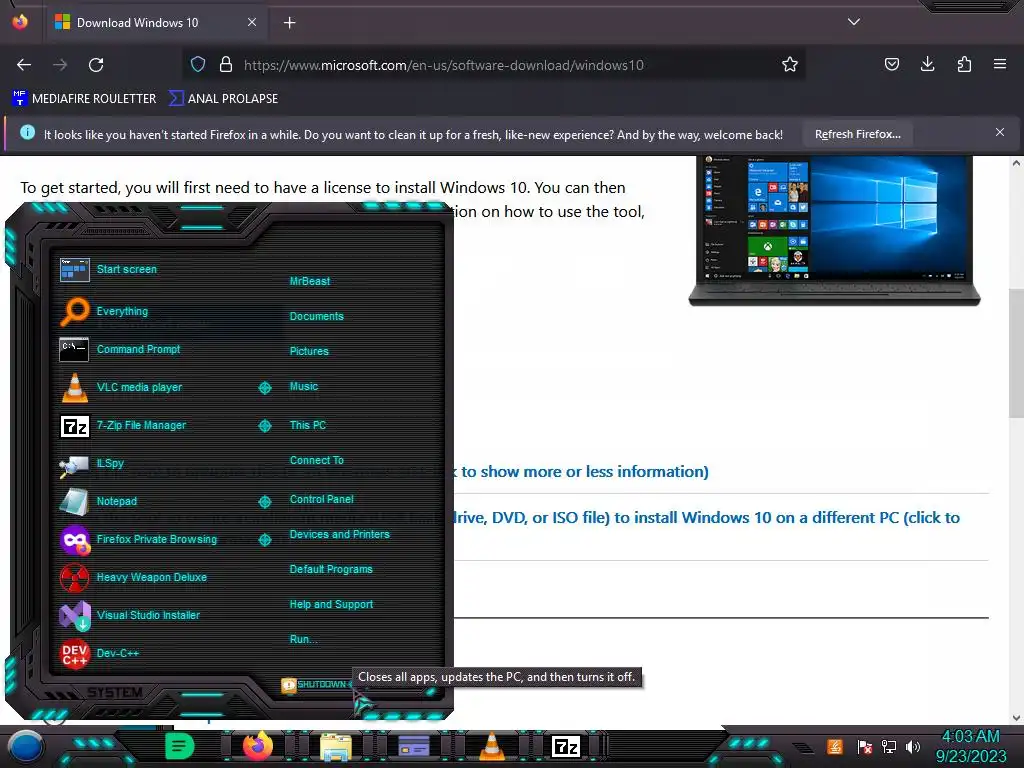Open 7-Zip File Manager icon in start menu

click(x=74, y=426)
